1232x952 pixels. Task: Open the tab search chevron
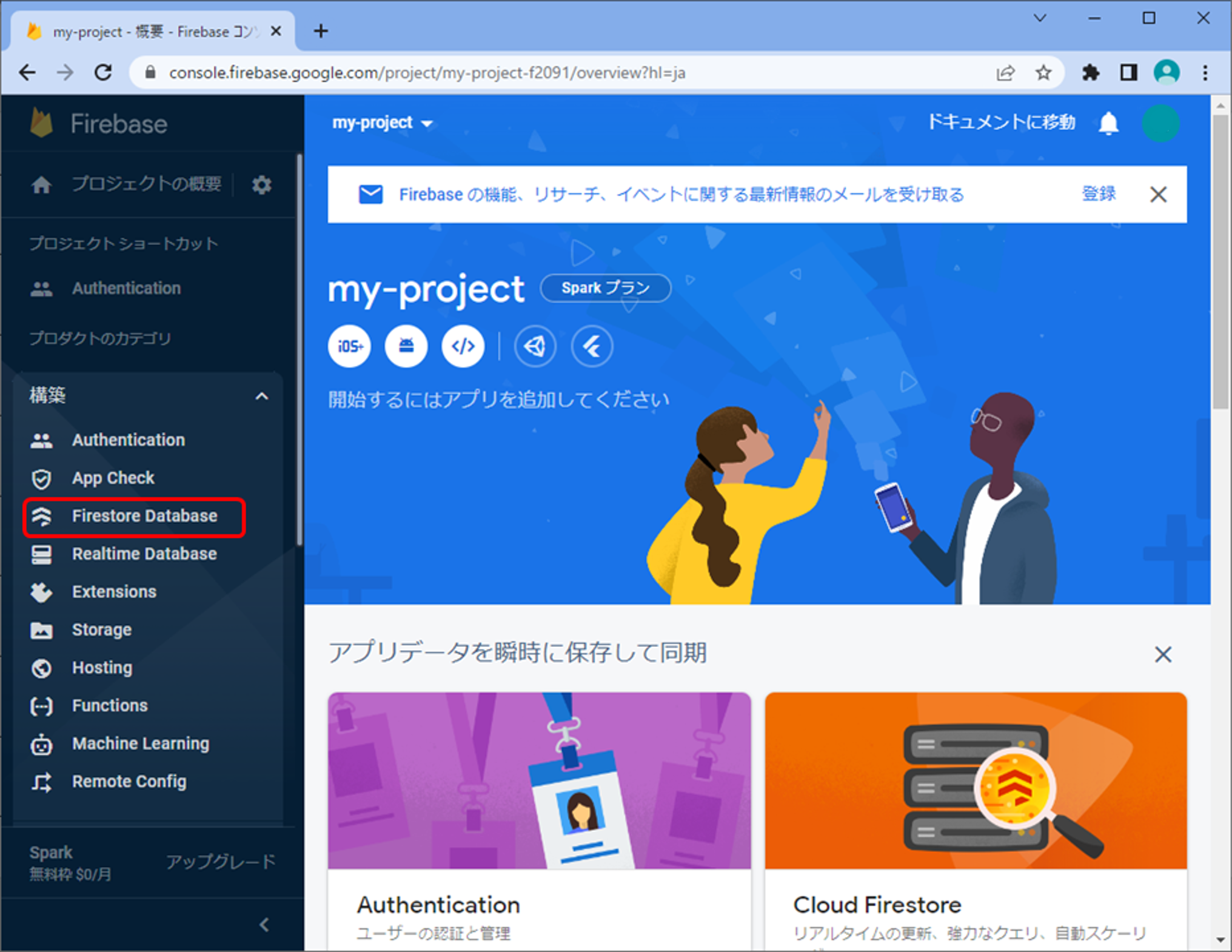[1040, 18]
